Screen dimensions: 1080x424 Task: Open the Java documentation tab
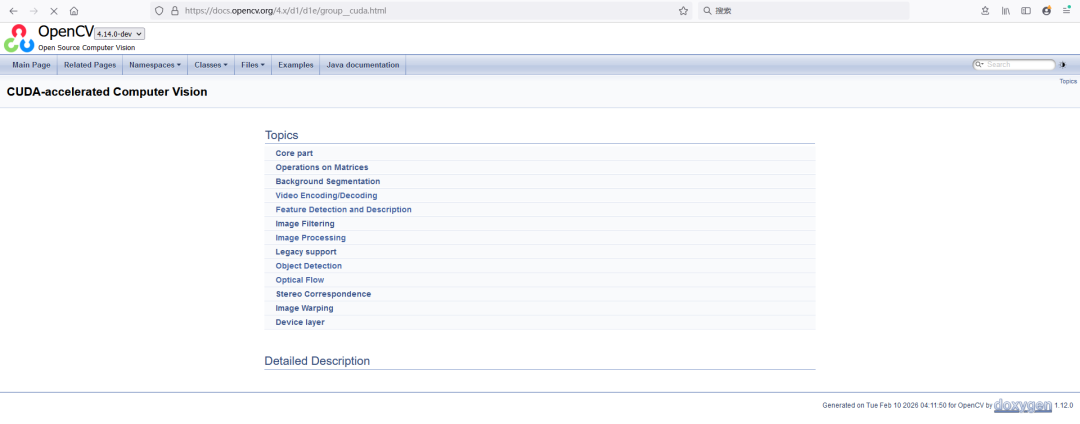pyautogui.click(x=363, y=65)
